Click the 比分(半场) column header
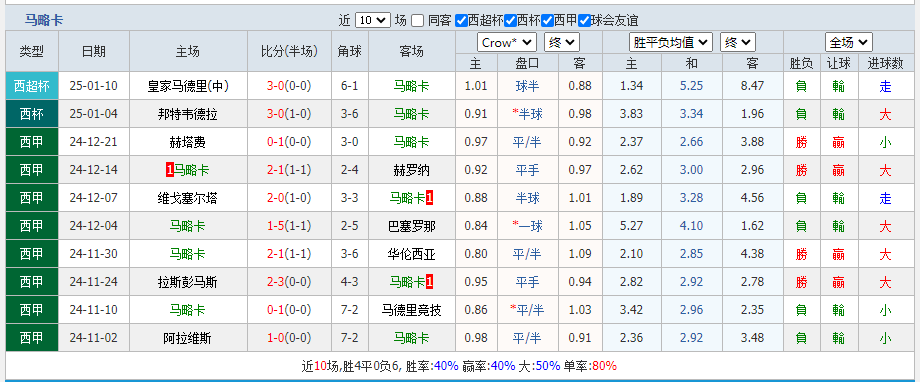The image size is (920, 382). pos(289,51)
